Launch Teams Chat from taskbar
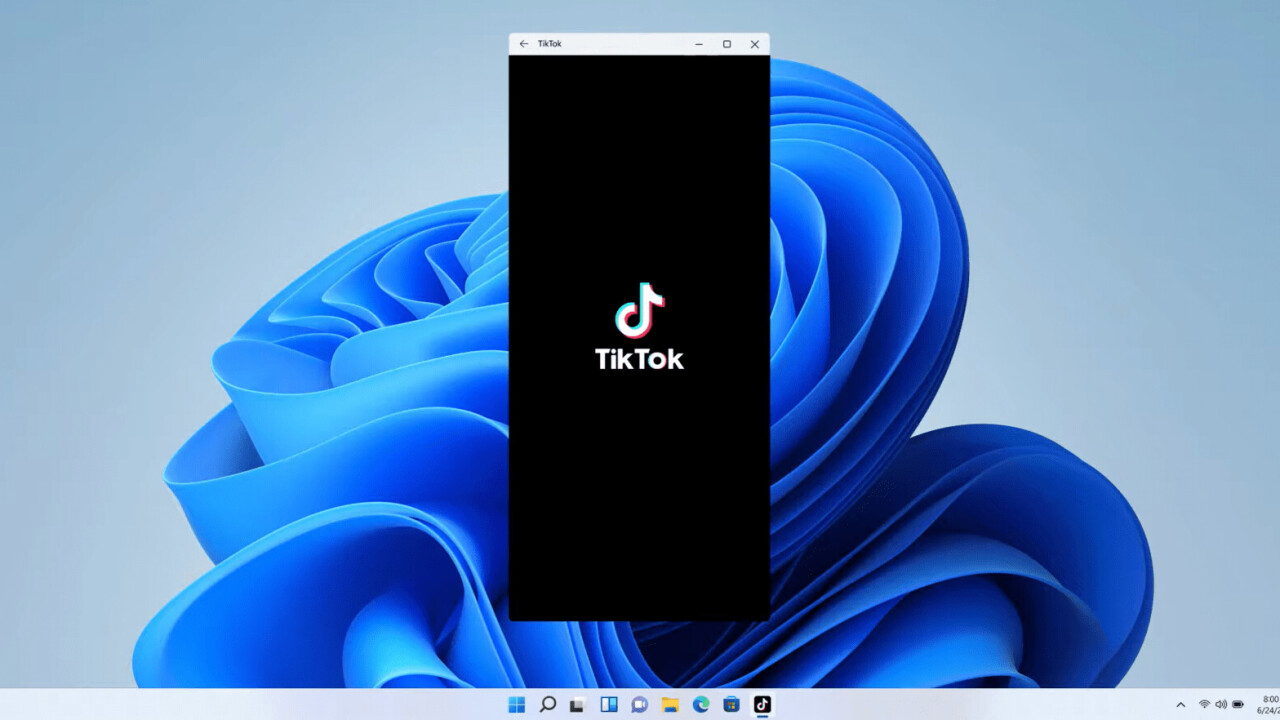 (639, 705)
